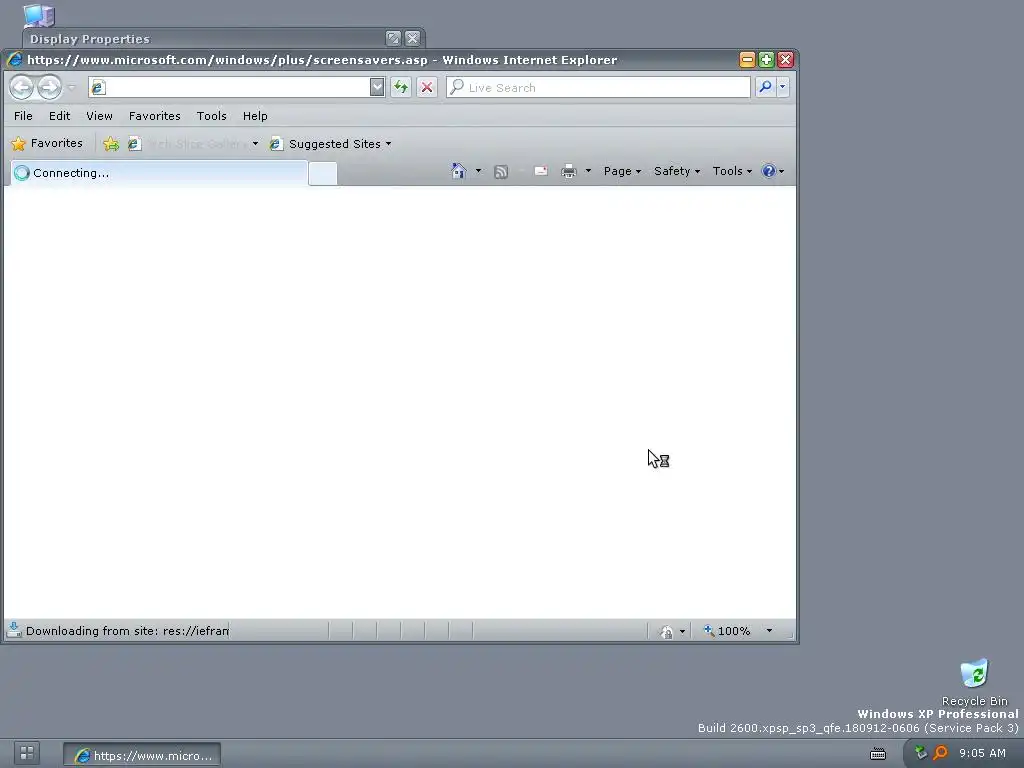Select the Internet Explorer taskbar button
The width and height of the screenshot is (1024, 768).
pyautogui.click(x=142, y=755)
